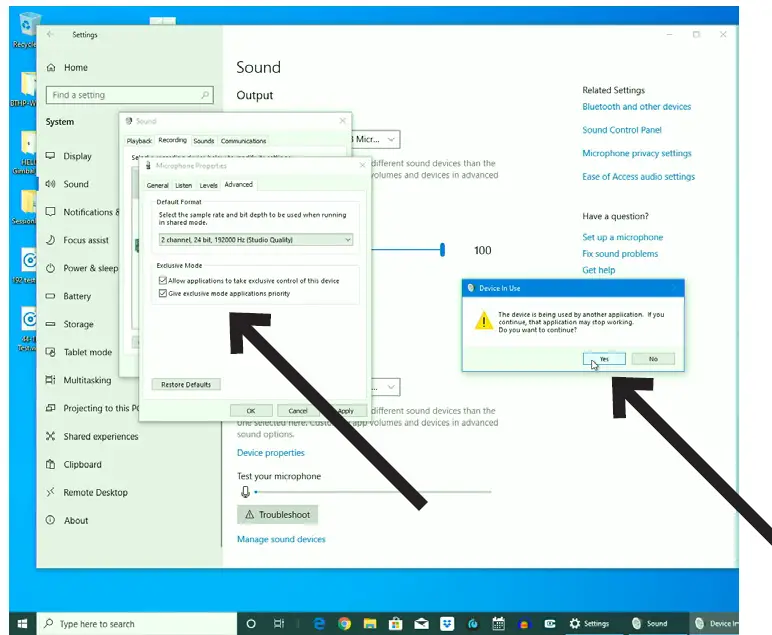Click the Test your microphone level bar
The width and height of the screenshot is (772, 635).
click(x=373, y=492)
